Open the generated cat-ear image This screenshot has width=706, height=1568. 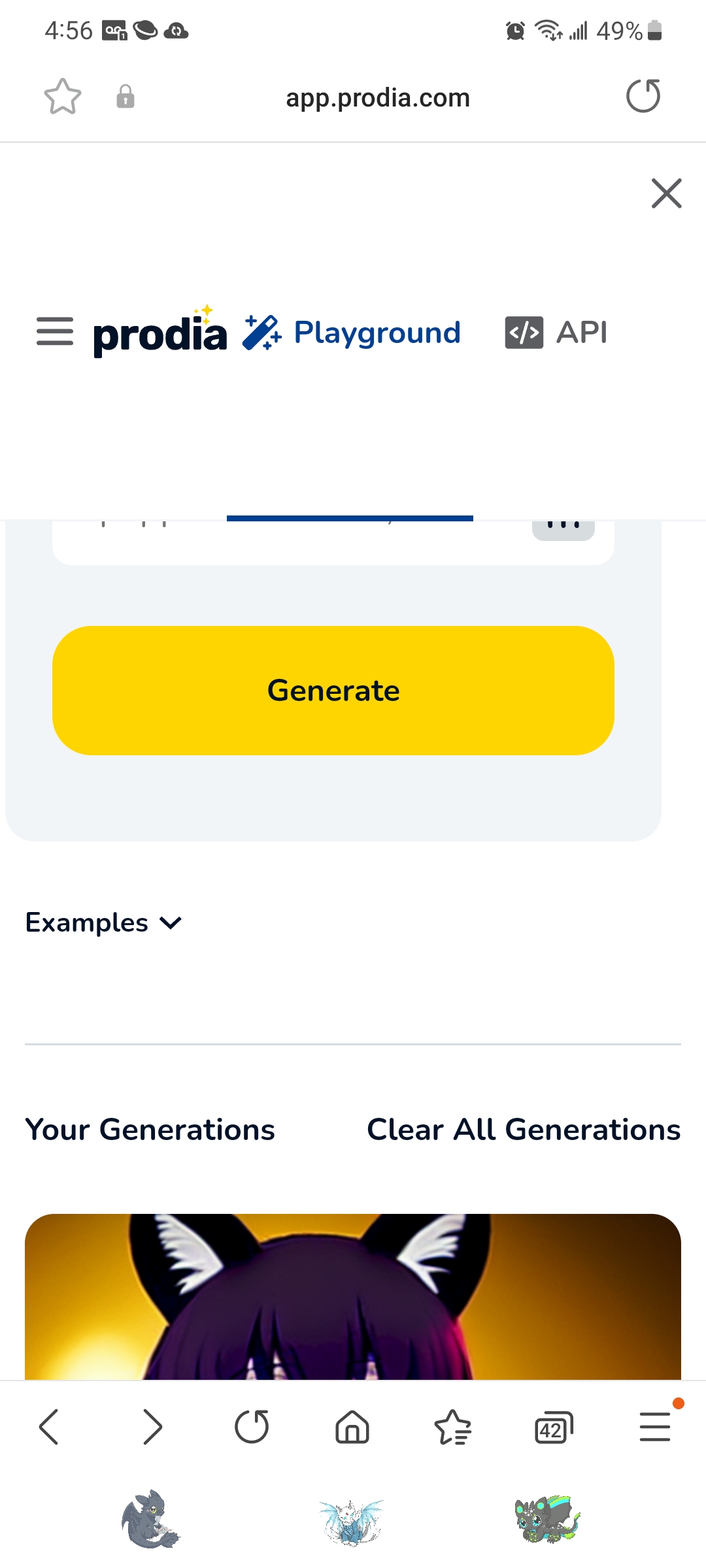353,1297
